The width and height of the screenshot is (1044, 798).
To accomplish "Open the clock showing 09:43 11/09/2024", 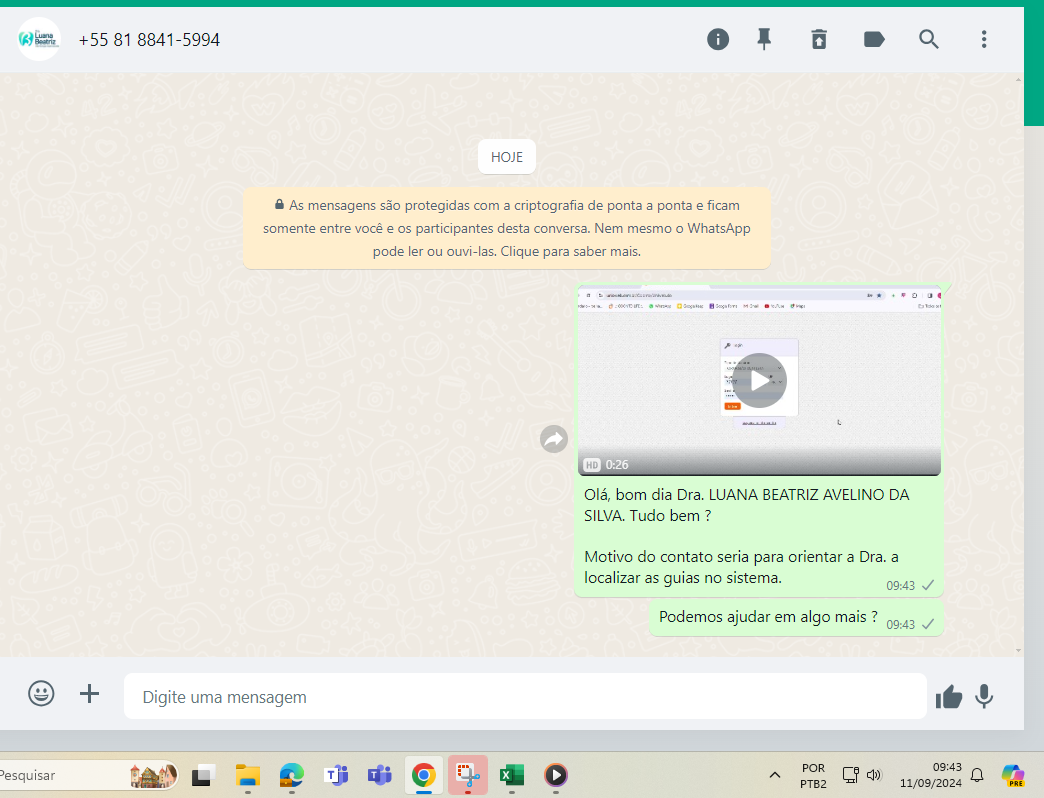I will pos(931,775).
